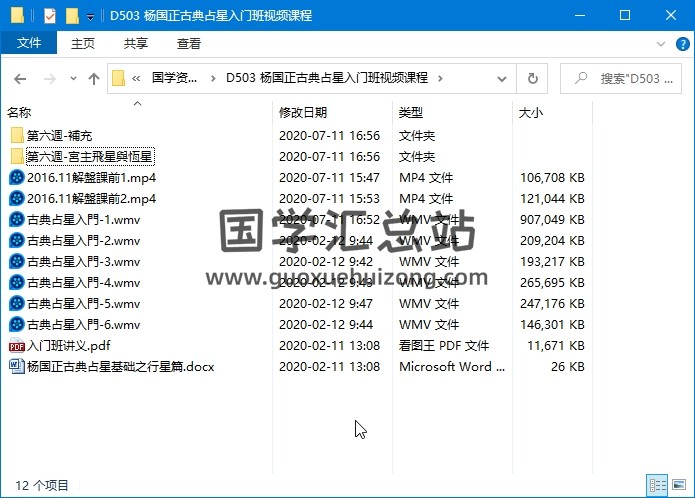Click in the 搜索"D503 ... search box

pyautogui.click(x=621, y=78)
